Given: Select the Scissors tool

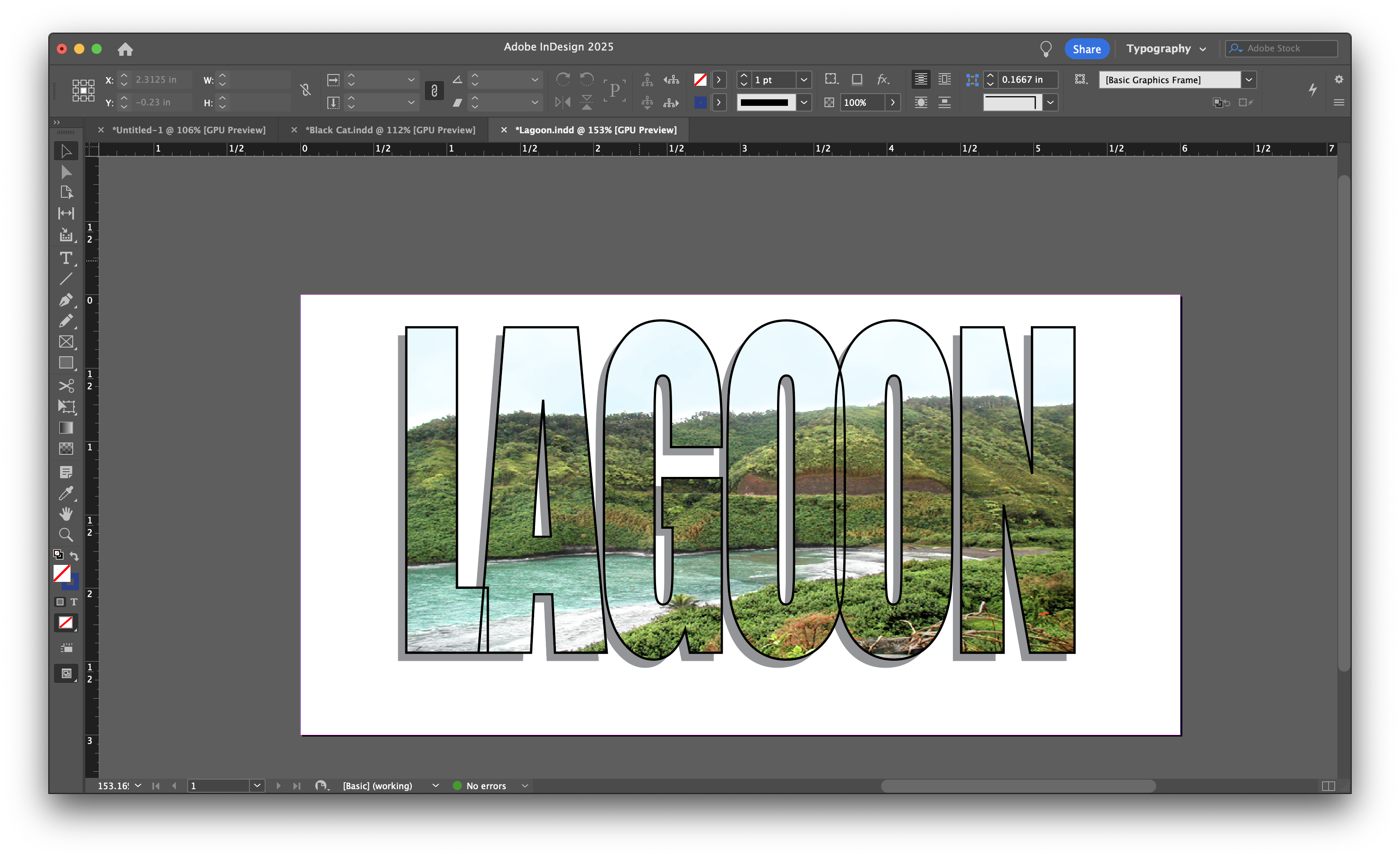Looking at the screenshot, I should (66, 386).
